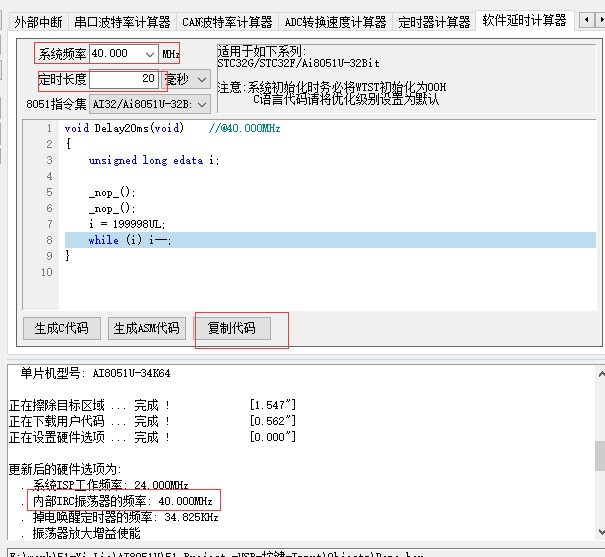Click the line 'i = 199998UL;'
Screen dimensions: 605x557
point(127,224)
